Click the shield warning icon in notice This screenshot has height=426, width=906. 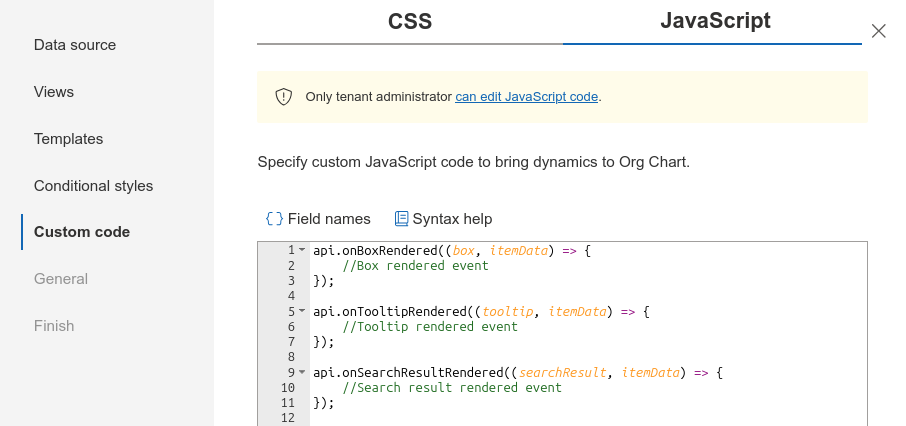(x=283, y=97)
